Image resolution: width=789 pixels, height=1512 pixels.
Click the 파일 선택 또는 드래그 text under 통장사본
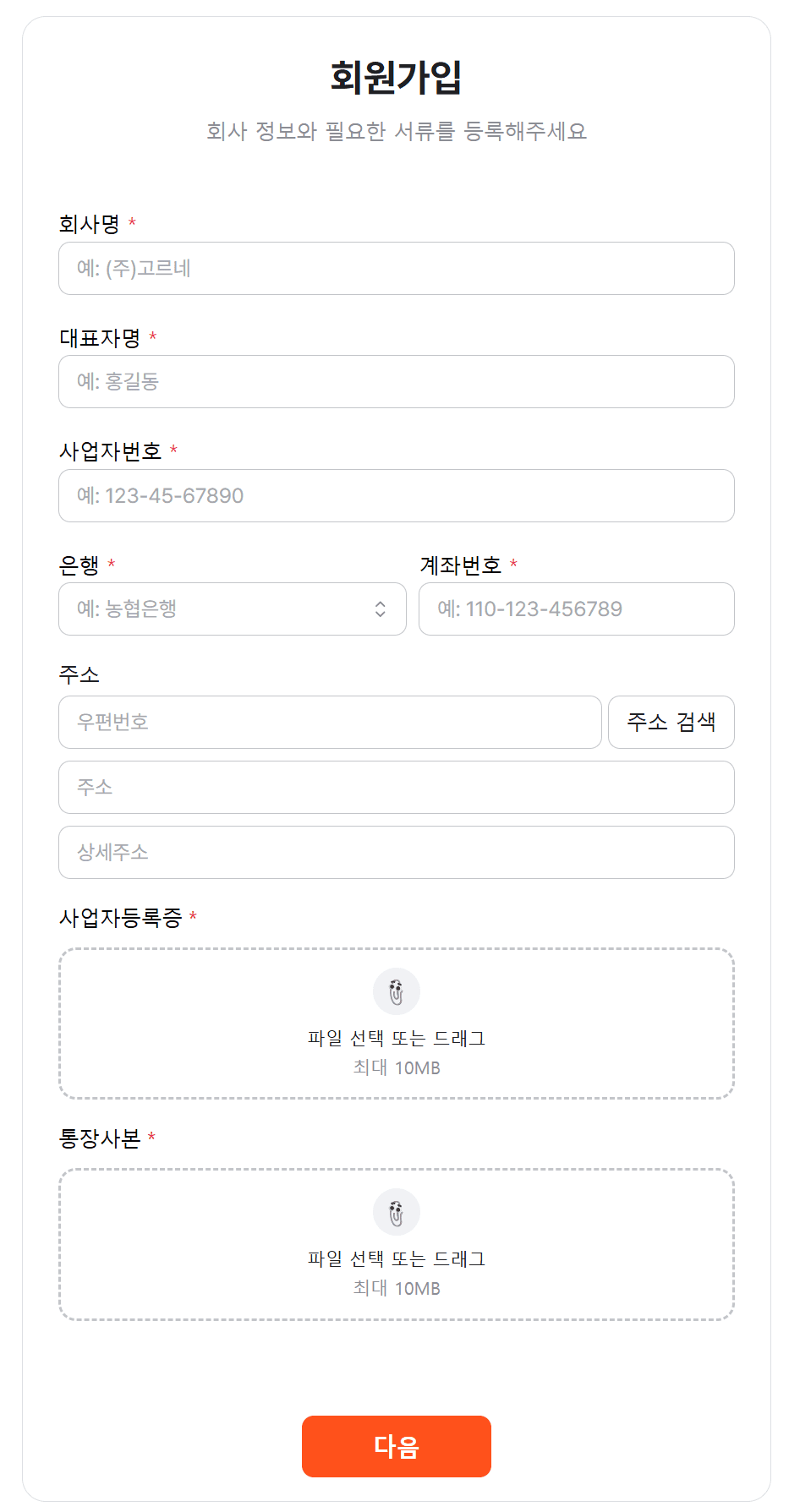pyautogui.click(x=396, y=1261)
